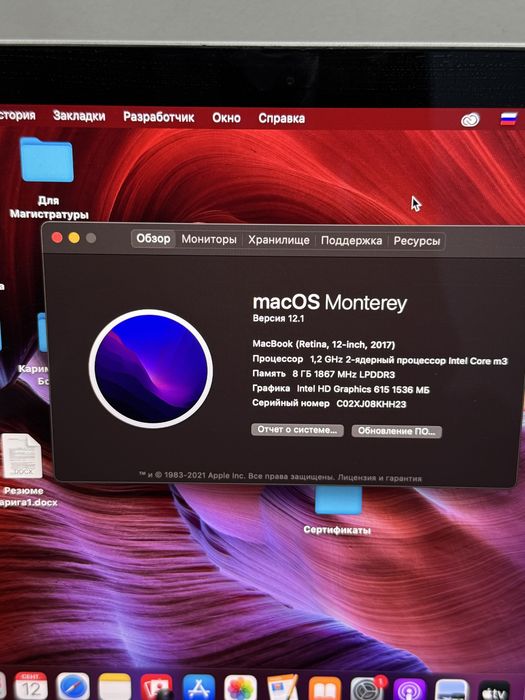The image size is (525, 700).
Task: Launch Safari from the Dock
Action: pyautogui.click(x=73, y=687)
